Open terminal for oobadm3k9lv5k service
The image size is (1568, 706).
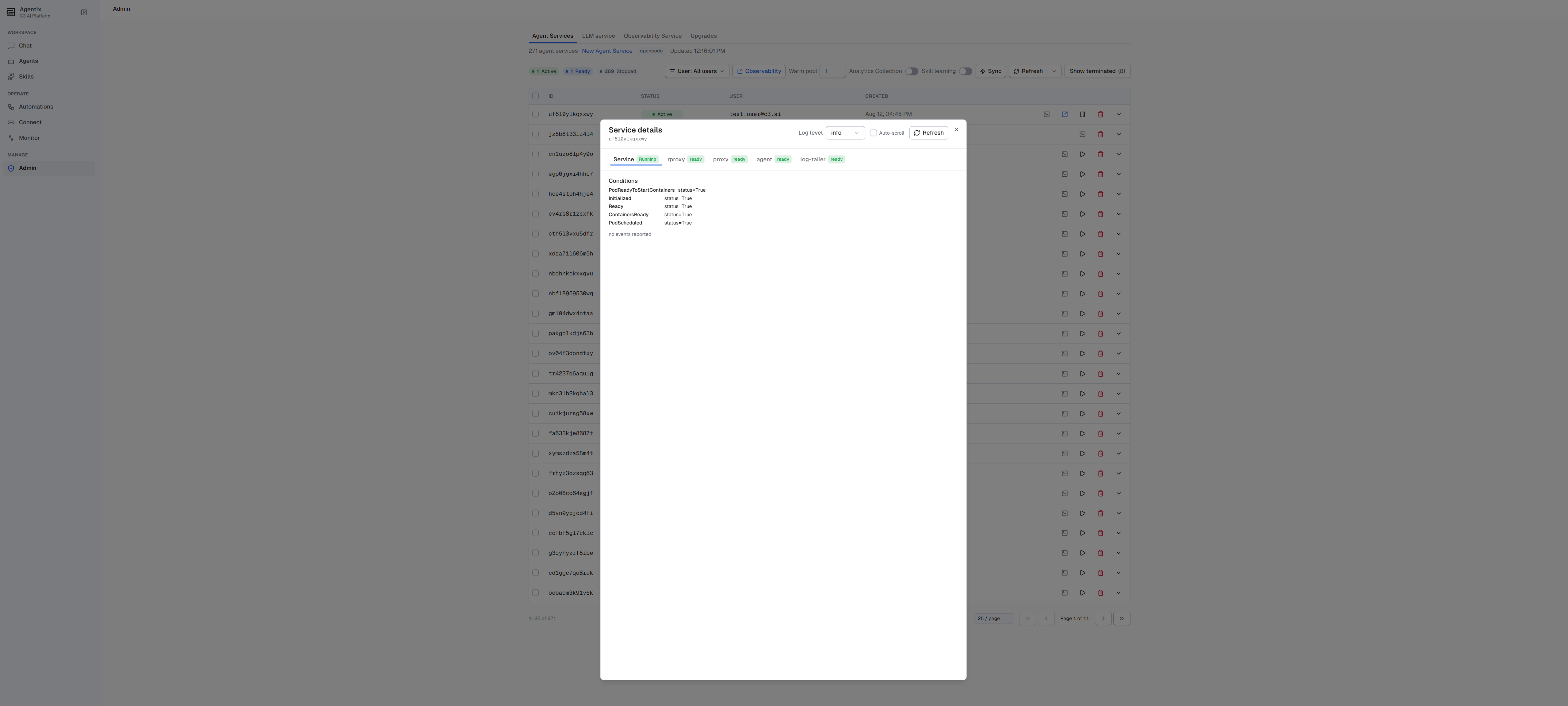point(1065,593)
